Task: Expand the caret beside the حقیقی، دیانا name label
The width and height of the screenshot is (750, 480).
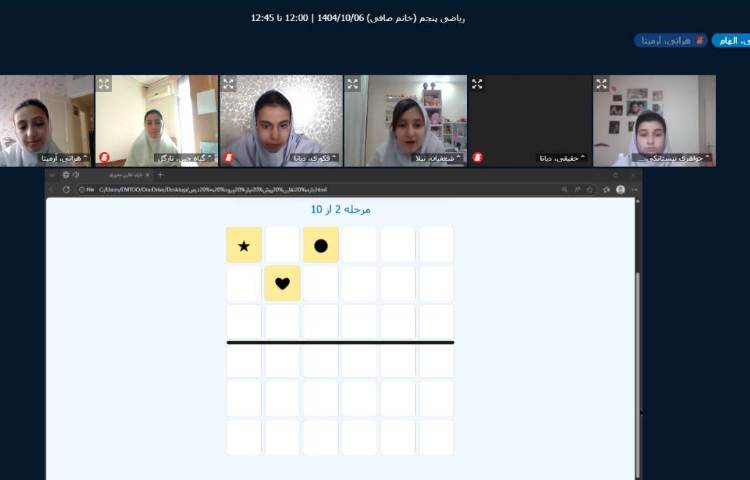Action: pos(582,157)
